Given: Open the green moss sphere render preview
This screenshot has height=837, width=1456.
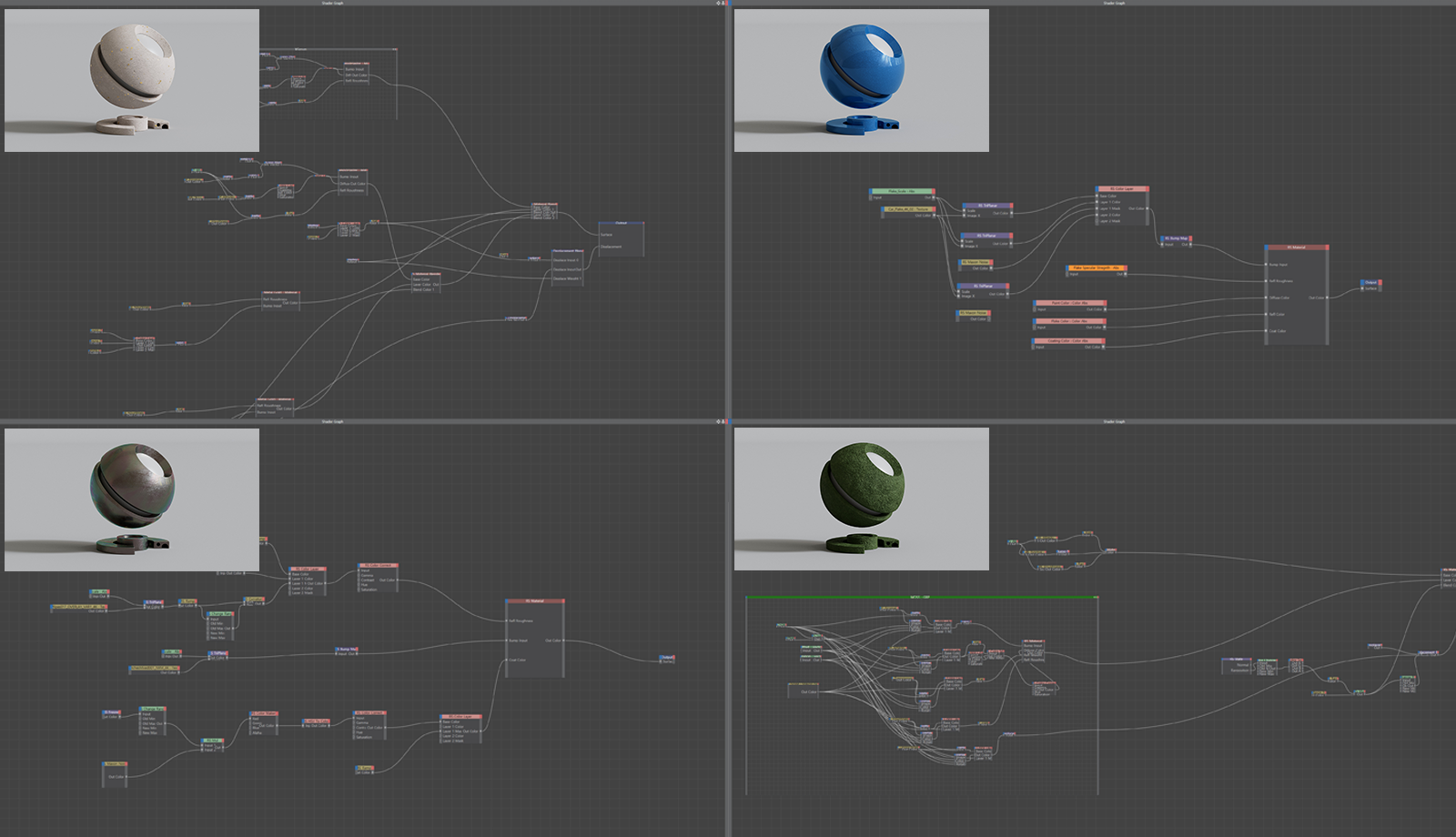Looking at the screenshot, I should click(x=862, y=499).
